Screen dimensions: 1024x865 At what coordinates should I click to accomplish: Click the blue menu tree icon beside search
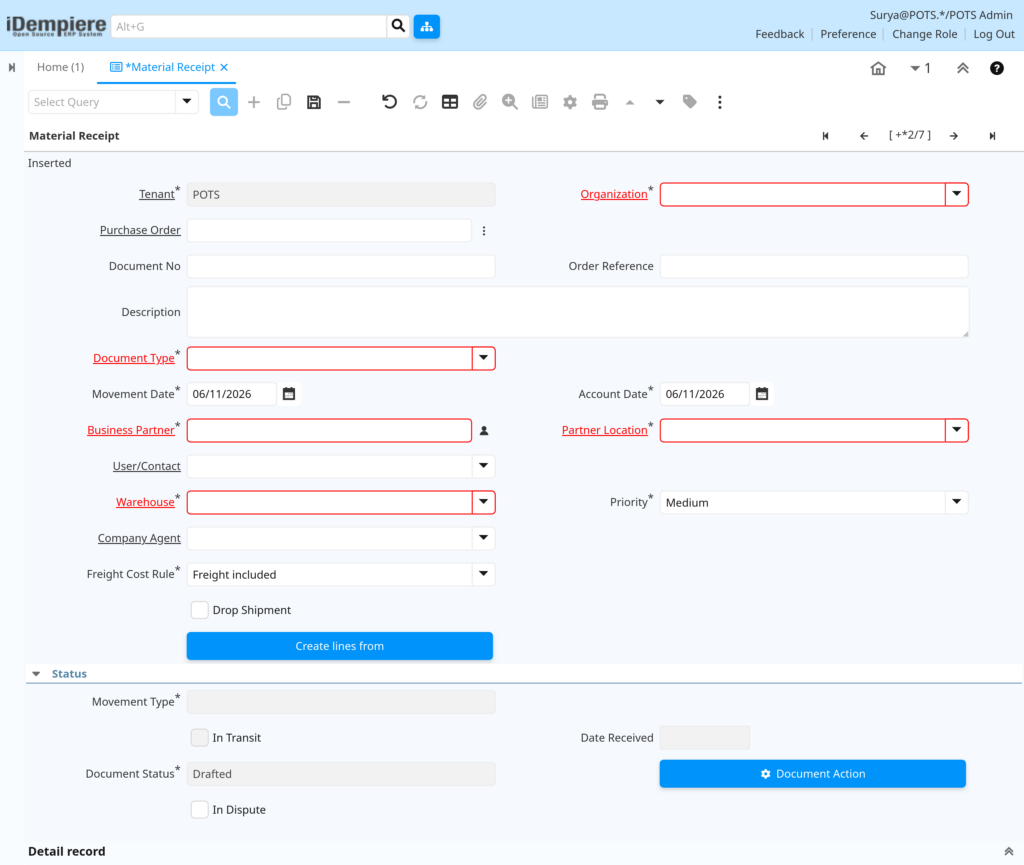click(x=426, y=27)
